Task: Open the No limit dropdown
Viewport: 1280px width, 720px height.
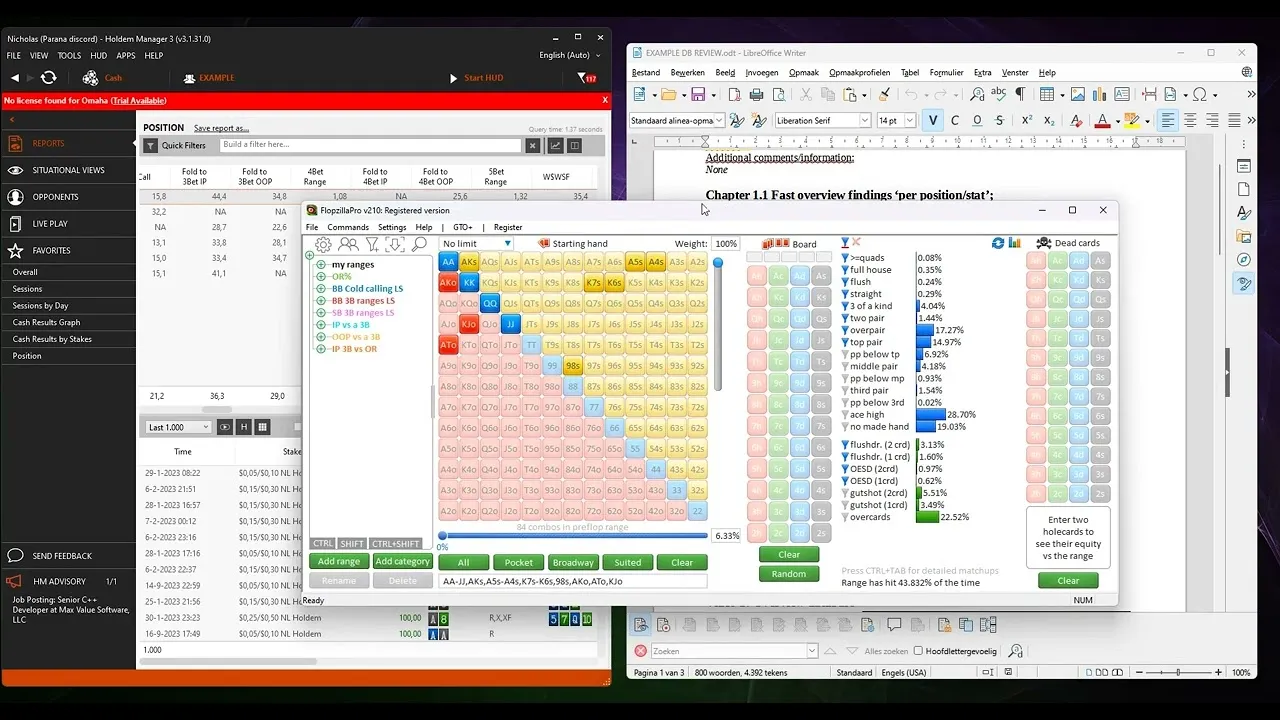Action: point(477,243)
